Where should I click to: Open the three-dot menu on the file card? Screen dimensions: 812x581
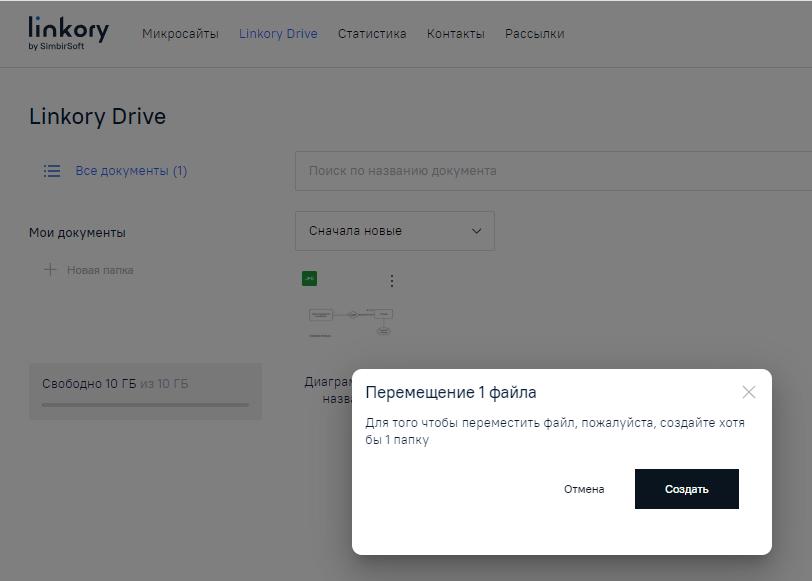click(391, 280)
